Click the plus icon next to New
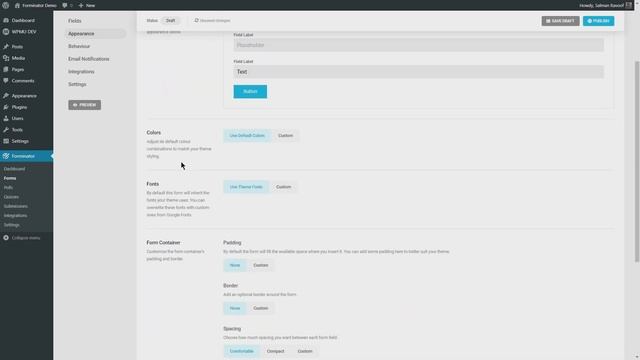This screenshot has height=360, width=640. (80, 5)
